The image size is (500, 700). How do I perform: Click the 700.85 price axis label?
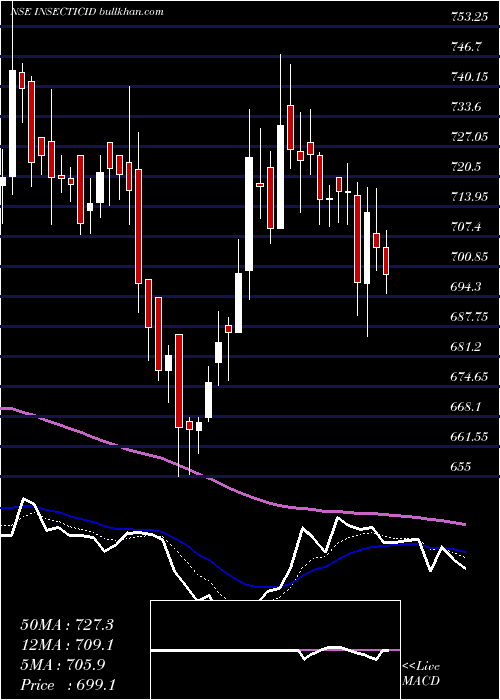(469, 257)
